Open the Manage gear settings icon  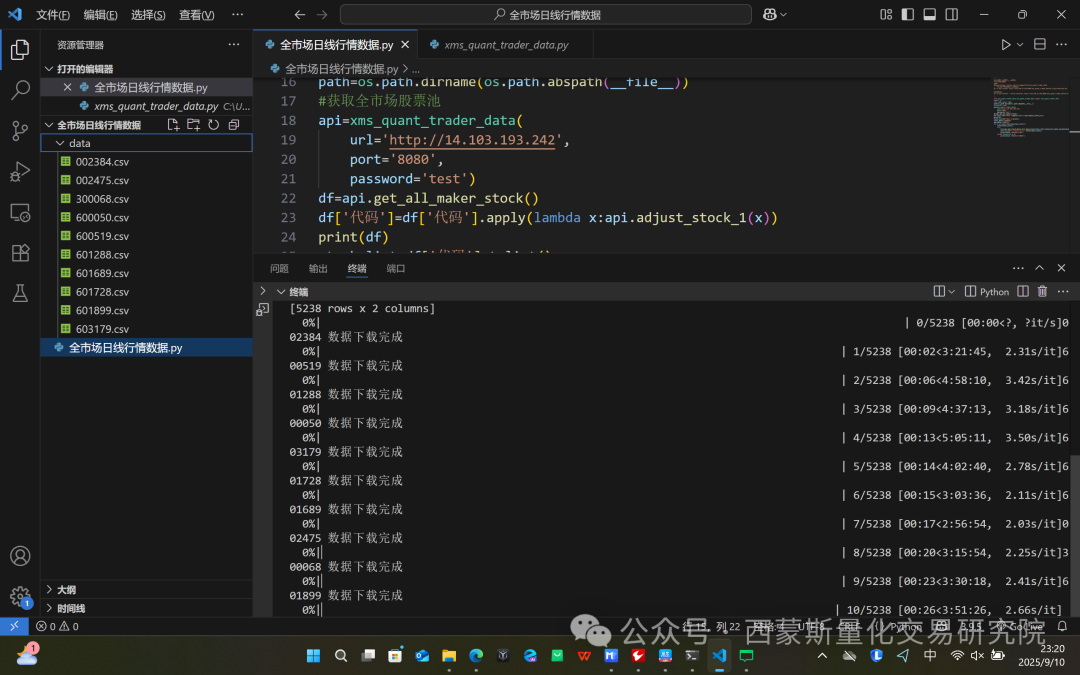[x=20, y=596]
